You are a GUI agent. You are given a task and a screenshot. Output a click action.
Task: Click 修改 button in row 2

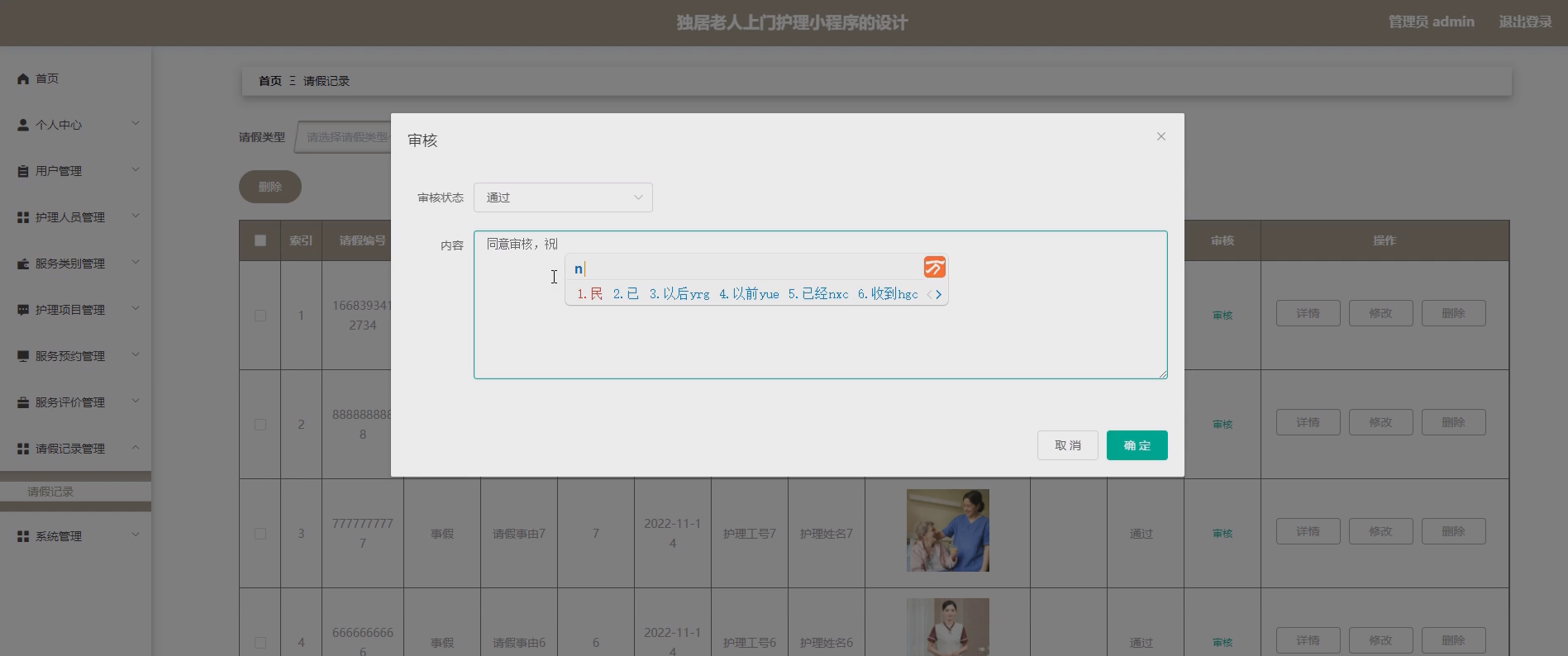click(x=1380, y=422)
